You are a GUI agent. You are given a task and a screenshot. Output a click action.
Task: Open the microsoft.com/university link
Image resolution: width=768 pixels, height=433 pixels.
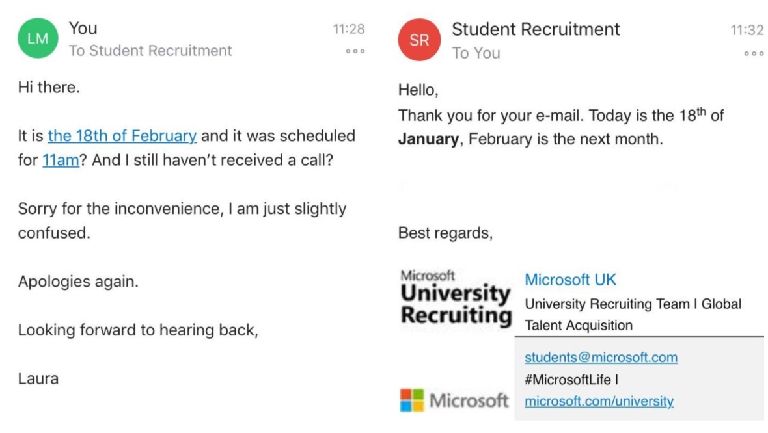599,402
